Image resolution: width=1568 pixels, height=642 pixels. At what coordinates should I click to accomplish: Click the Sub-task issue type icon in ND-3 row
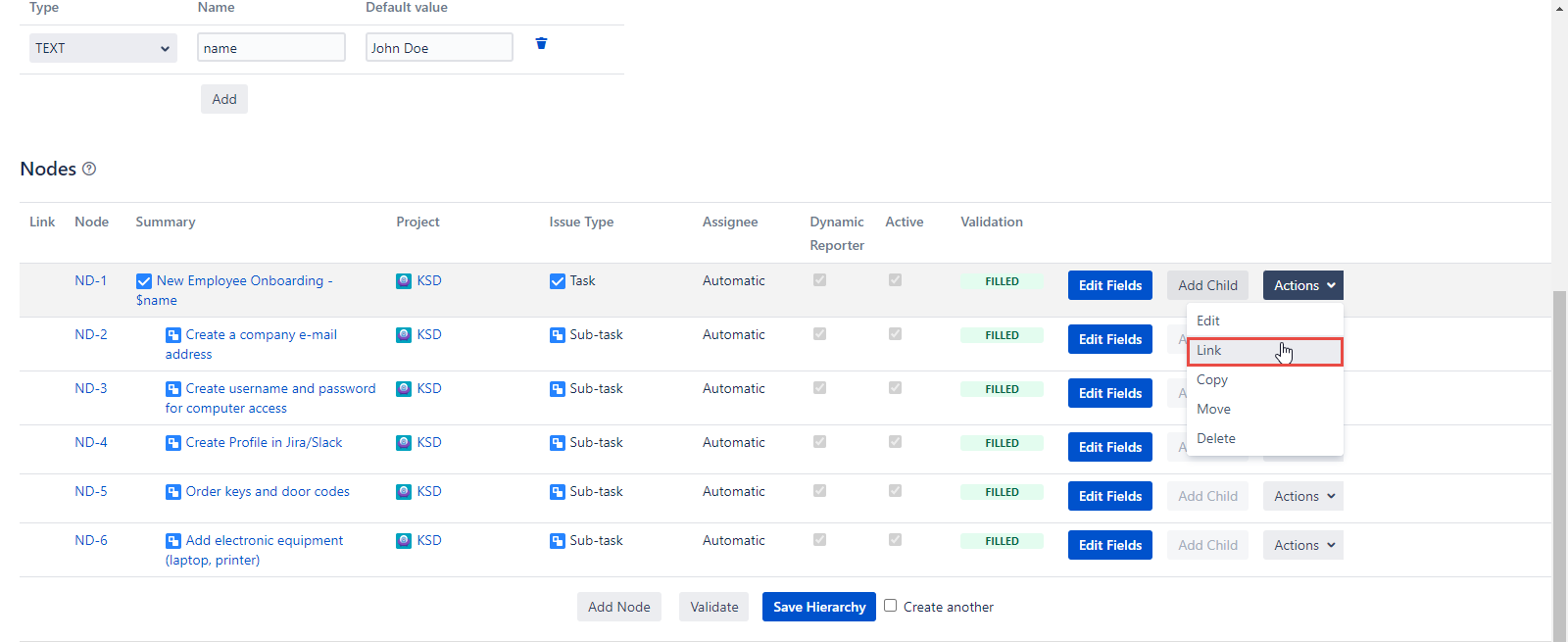coord(558,389)
